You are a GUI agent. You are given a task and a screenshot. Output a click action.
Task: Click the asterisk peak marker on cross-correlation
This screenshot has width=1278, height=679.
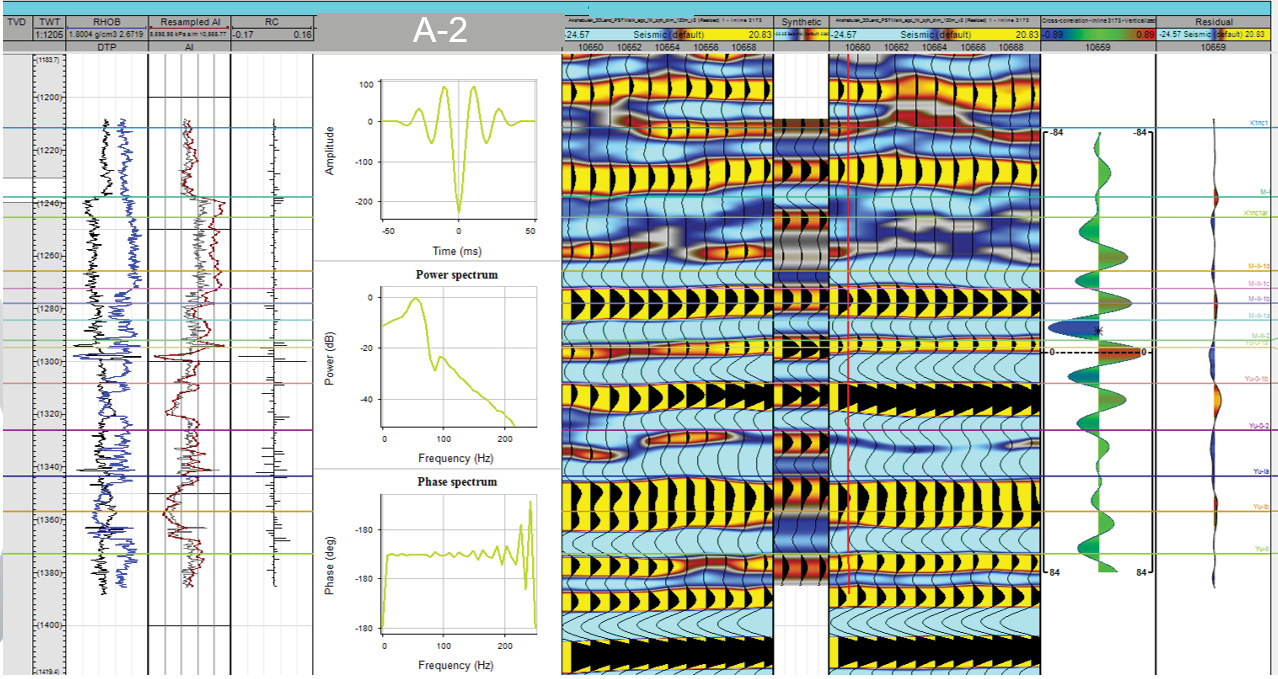tap(1099, 330)
